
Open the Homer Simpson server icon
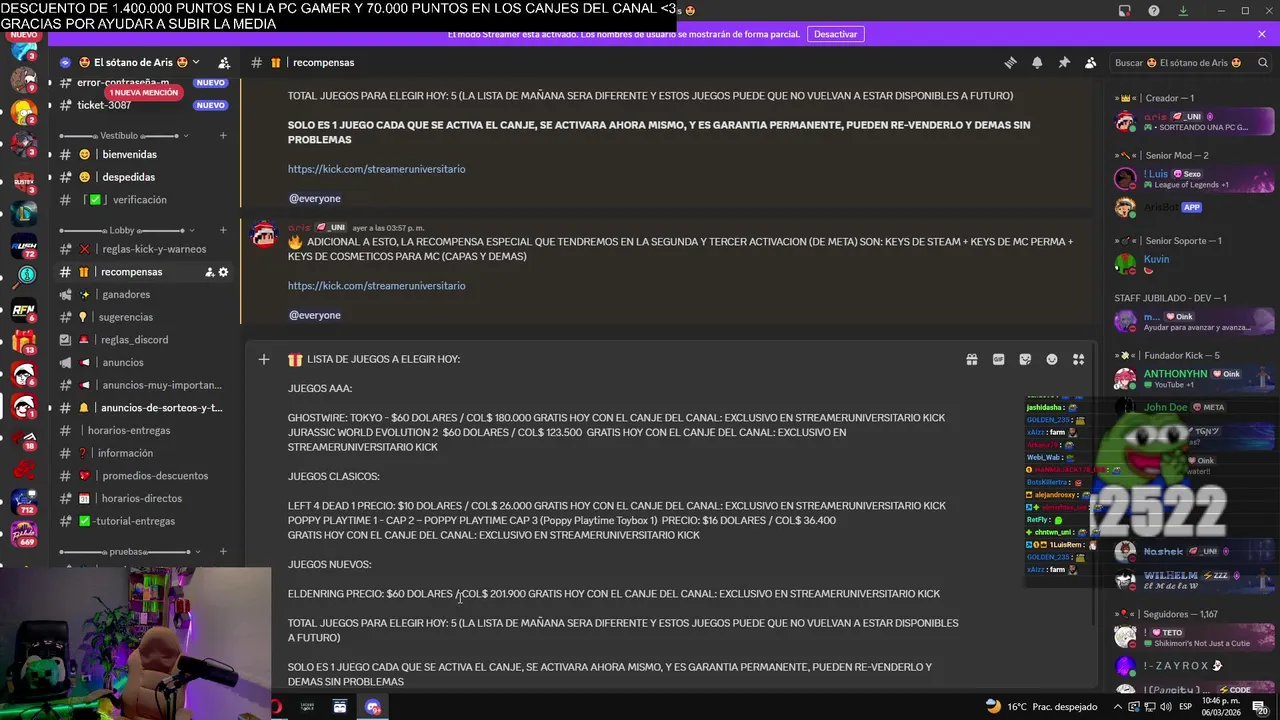click(x=24, y=113)
